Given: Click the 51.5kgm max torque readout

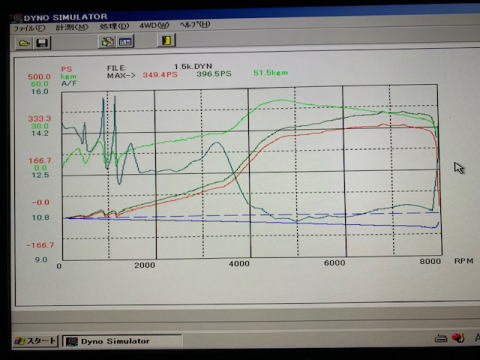Looking at the screenshot, I should click(270, 73).
